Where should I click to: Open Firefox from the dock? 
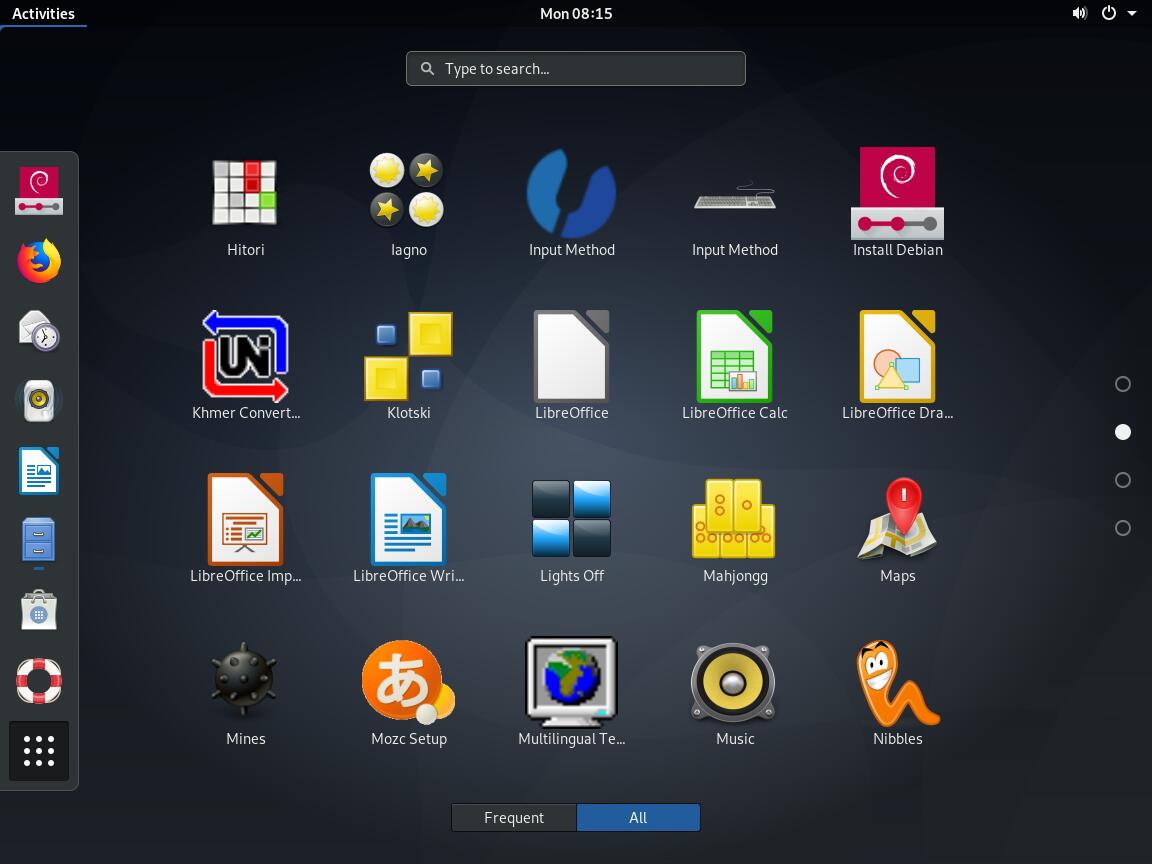click(39, 261)
